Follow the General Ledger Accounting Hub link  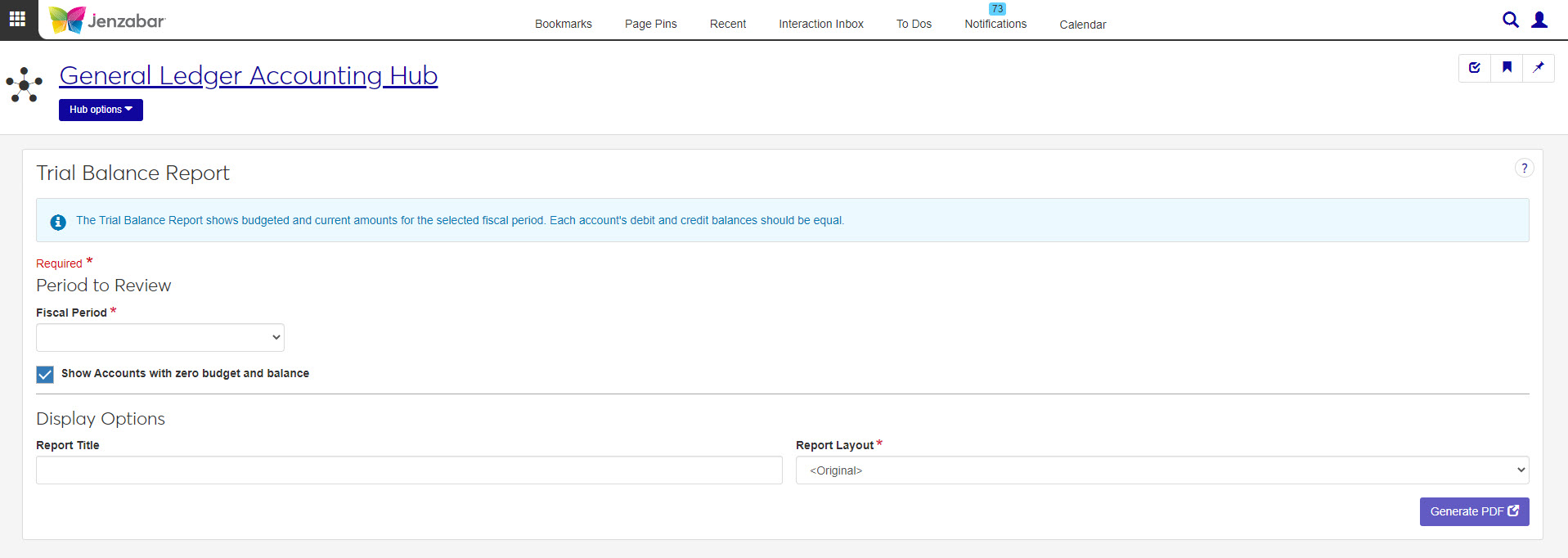pyautogui.click(x=249, y=75)
